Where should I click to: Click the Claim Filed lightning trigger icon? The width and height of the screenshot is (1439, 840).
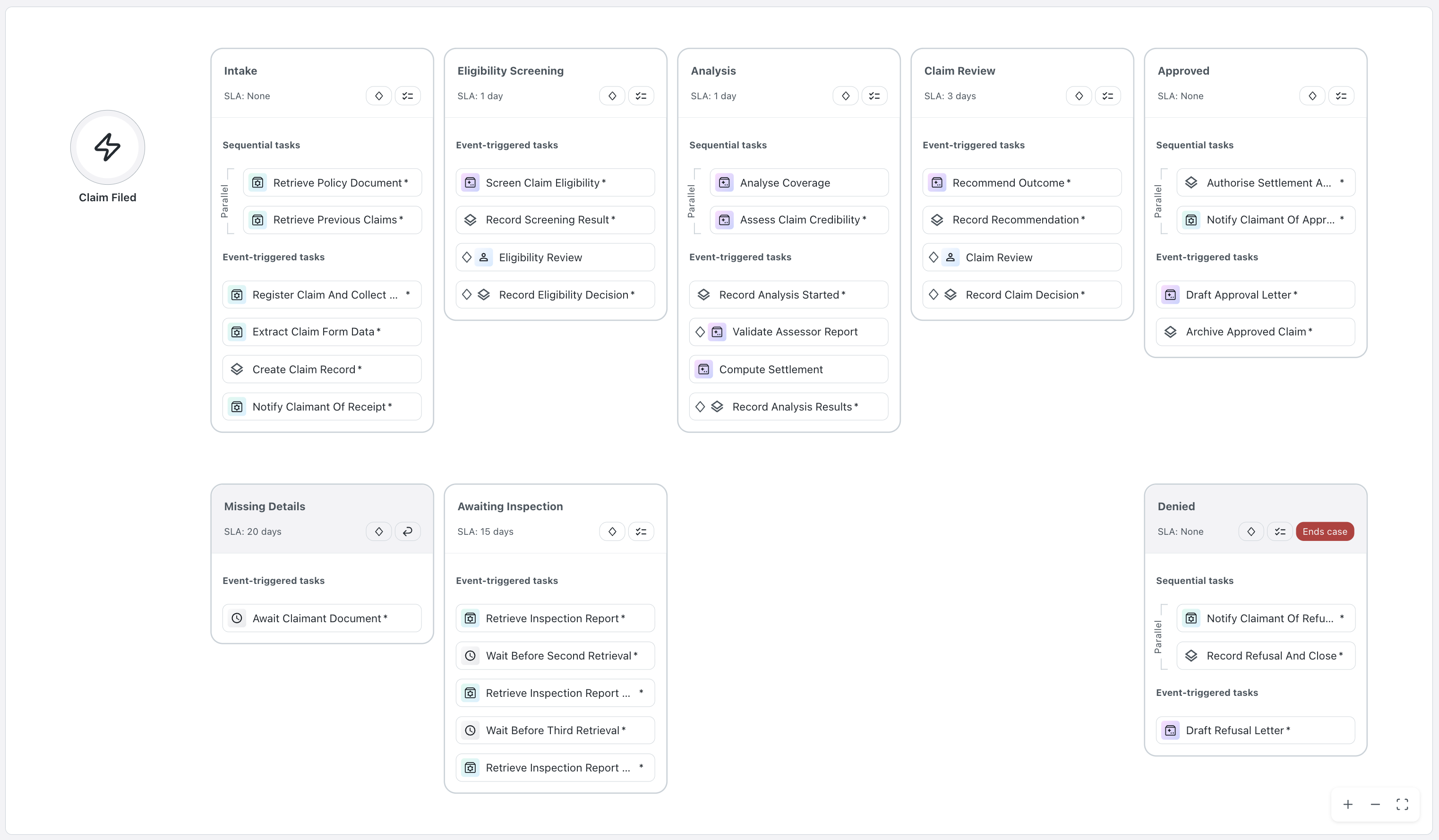click(107, 147)
